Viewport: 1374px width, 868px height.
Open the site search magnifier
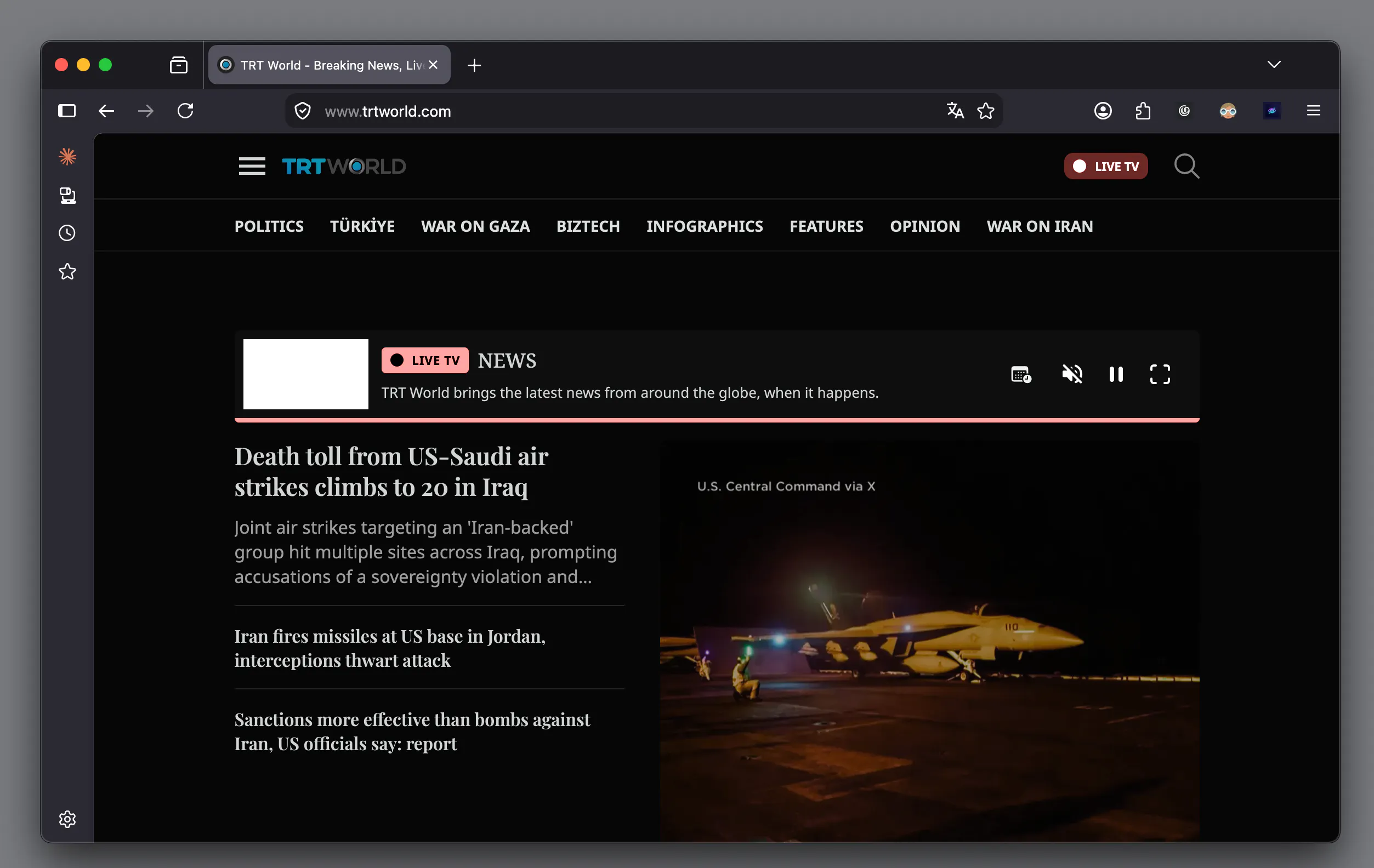(1186, 166)
